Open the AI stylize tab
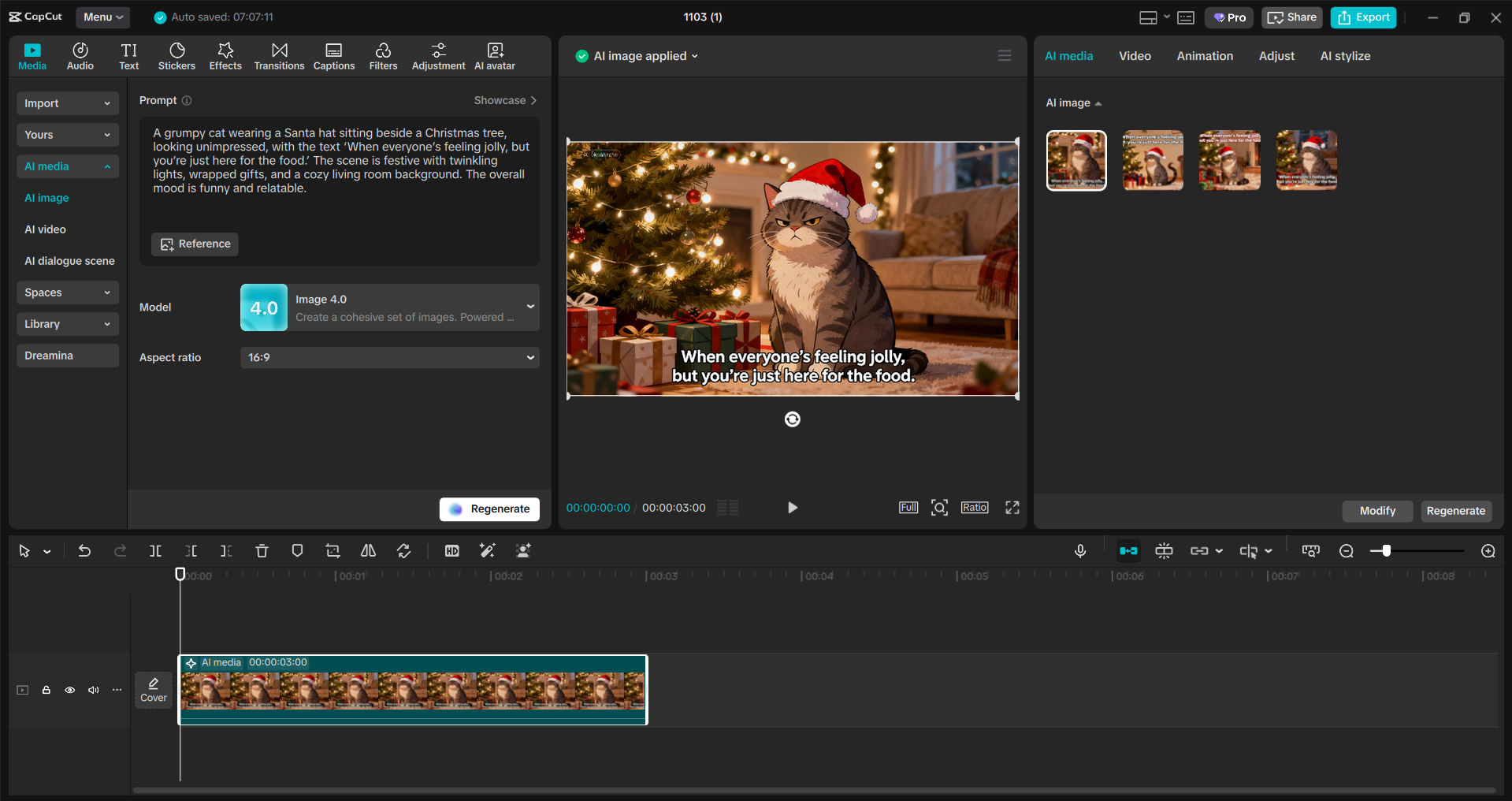 coord(1345,56)
